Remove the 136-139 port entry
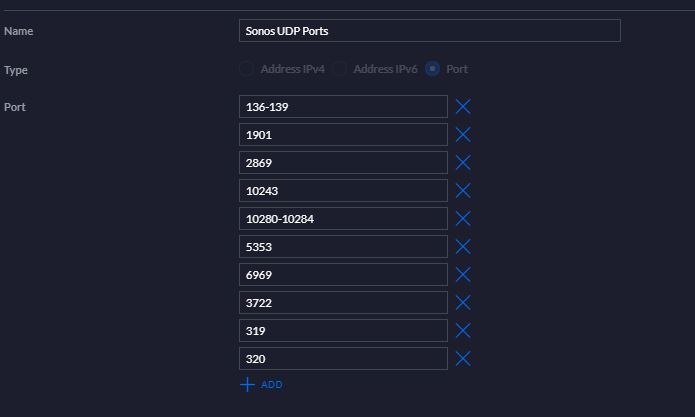The width and height of the screenshot is (695, 417). [463, 107]
